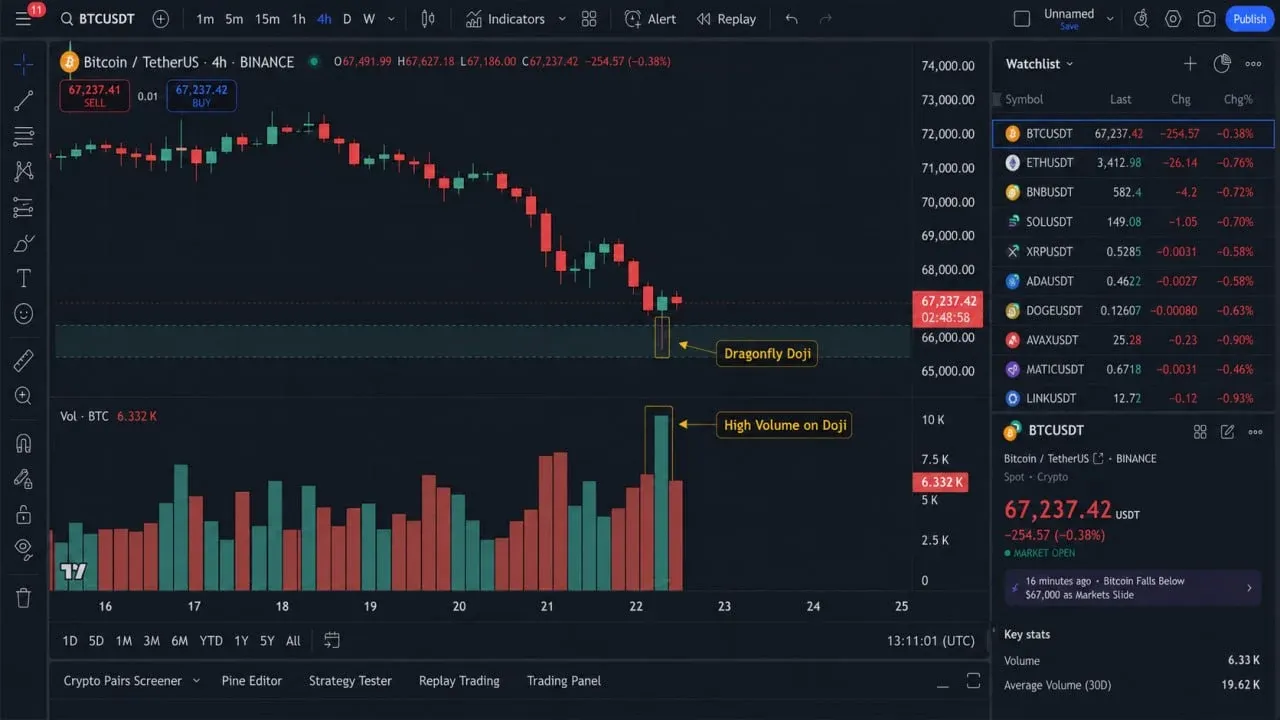Open the layout setup grid
Image resolution: width=1280 pixels, height=720 pixels.
tap(589, 19)
